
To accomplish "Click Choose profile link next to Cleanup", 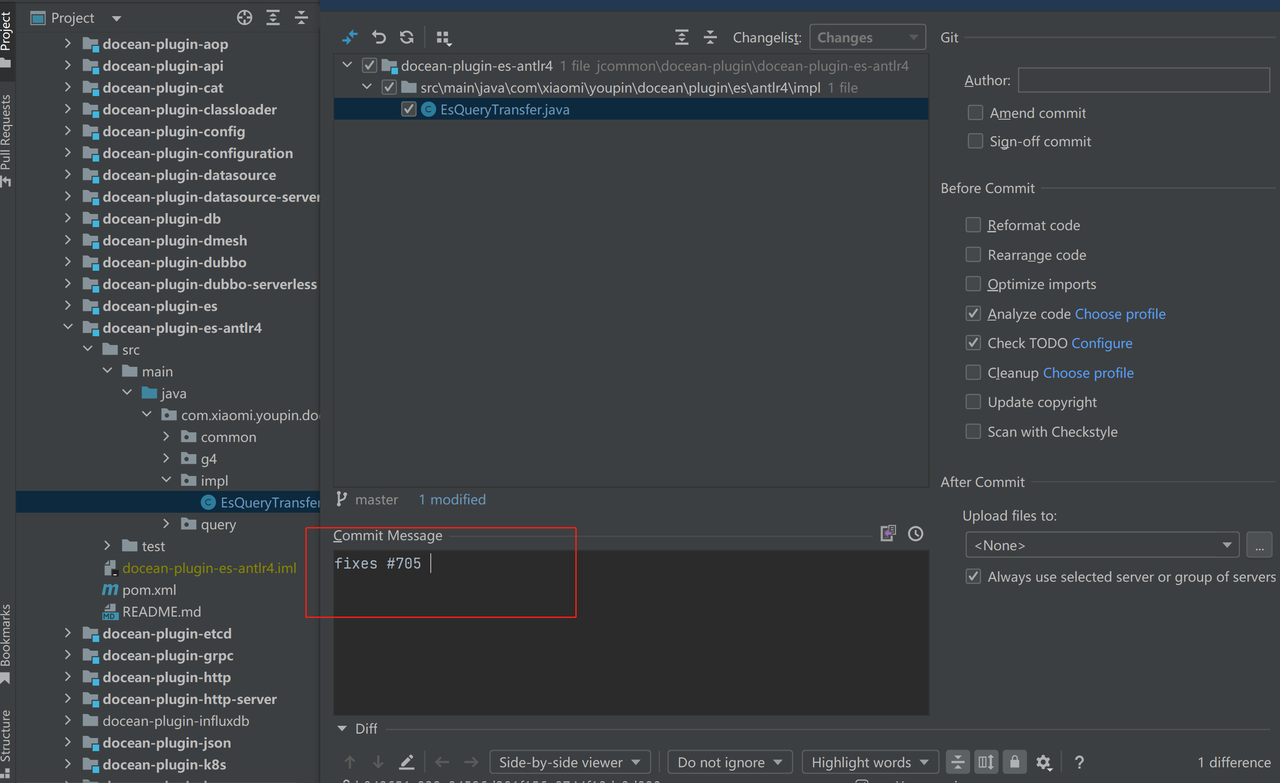I will click(x=1088, y=373).
